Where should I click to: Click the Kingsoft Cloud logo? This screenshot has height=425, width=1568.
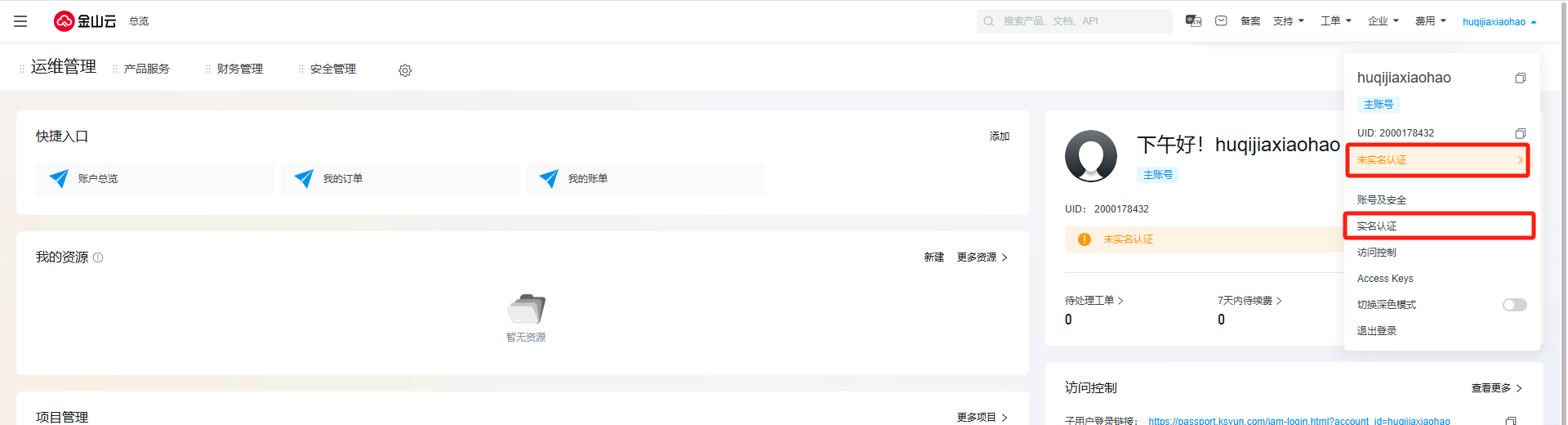point(85,21)
